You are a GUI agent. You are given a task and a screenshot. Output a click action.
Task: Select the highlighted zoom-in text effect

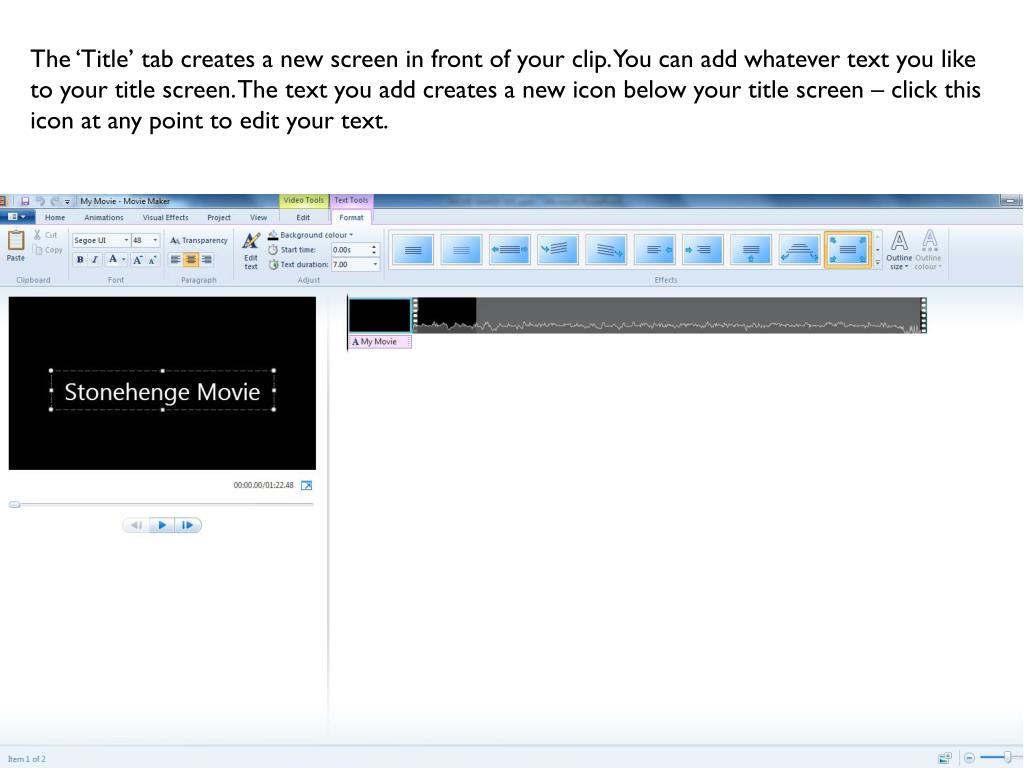[x=848, y=250]
